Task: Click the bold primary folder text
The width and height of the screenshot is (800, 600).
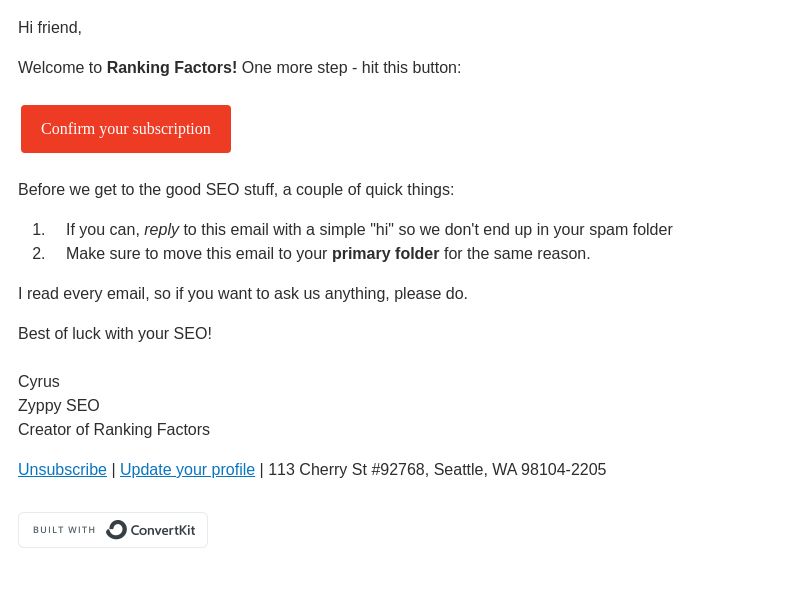Action: click(386, 254)
